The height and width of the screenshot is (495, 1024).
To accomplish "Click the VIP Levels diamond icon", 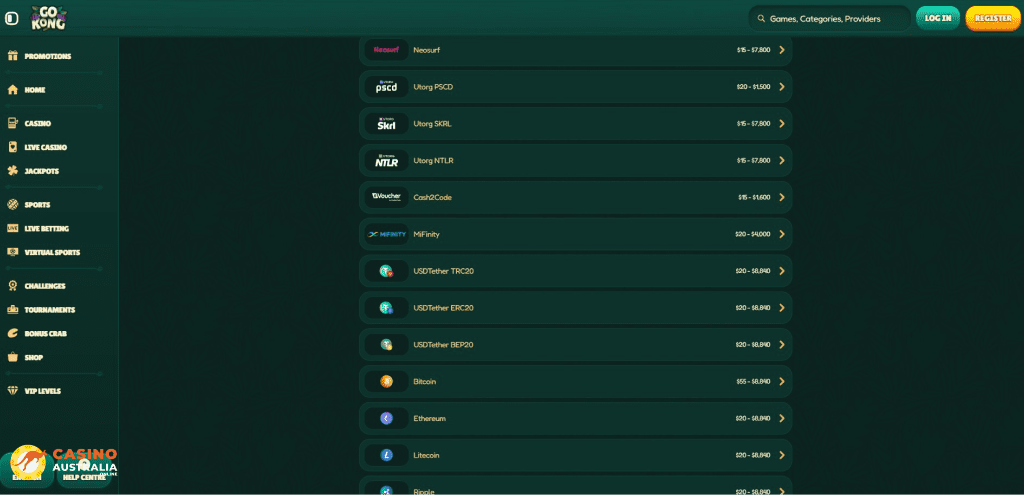I will tap(12, 391).
